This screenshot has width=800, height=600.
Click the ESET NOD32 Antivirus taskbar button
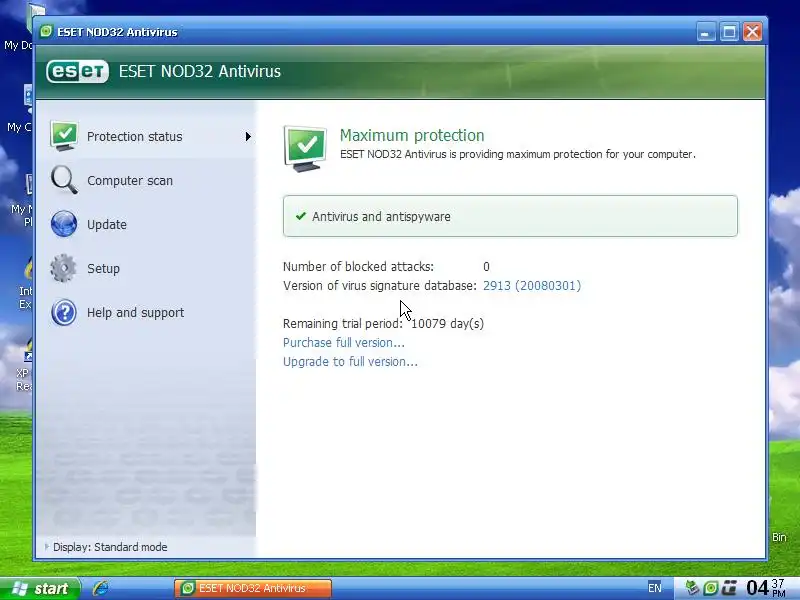pyautogui.click(x=253, y=588)
